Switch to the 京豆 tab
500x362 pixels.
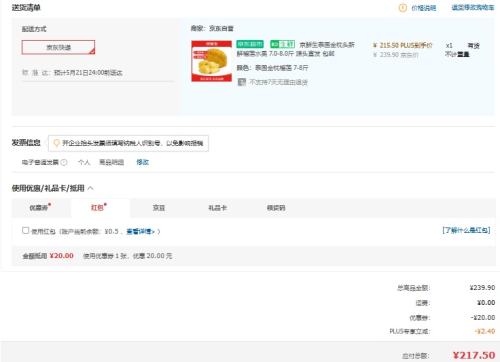point(159,208)
